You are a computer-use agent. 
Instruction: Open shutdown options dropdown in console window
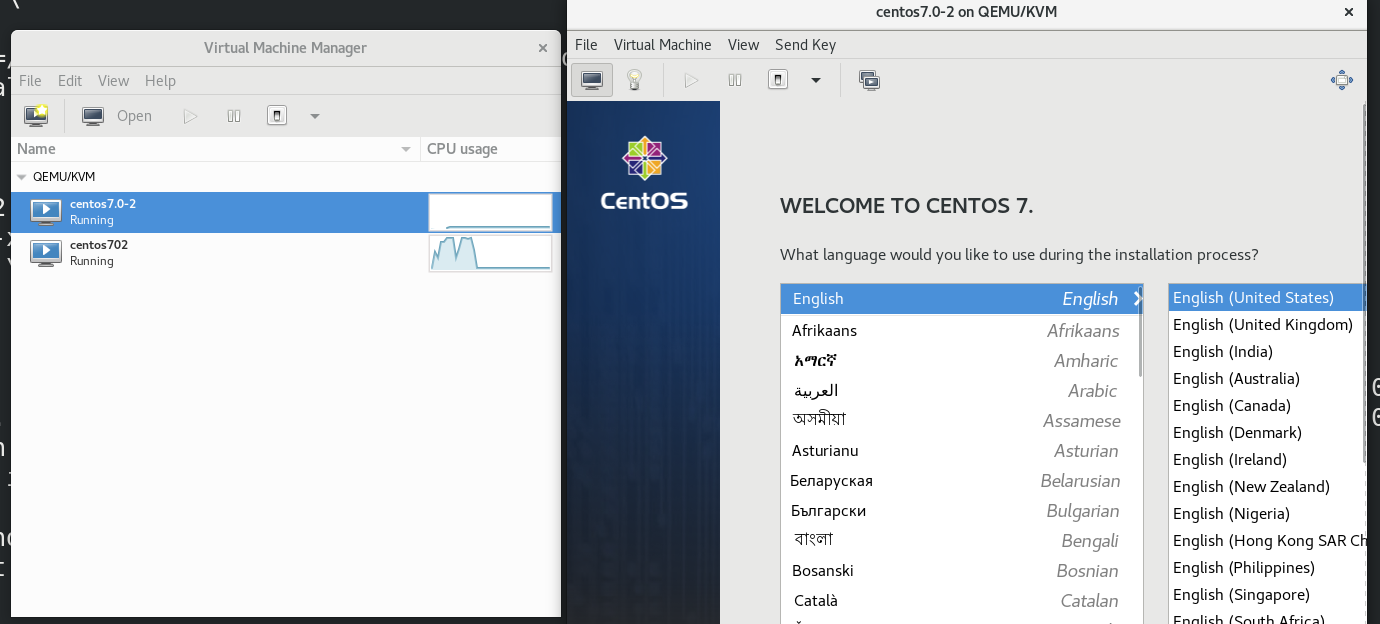pyautogui.click(x=816, y=80)
